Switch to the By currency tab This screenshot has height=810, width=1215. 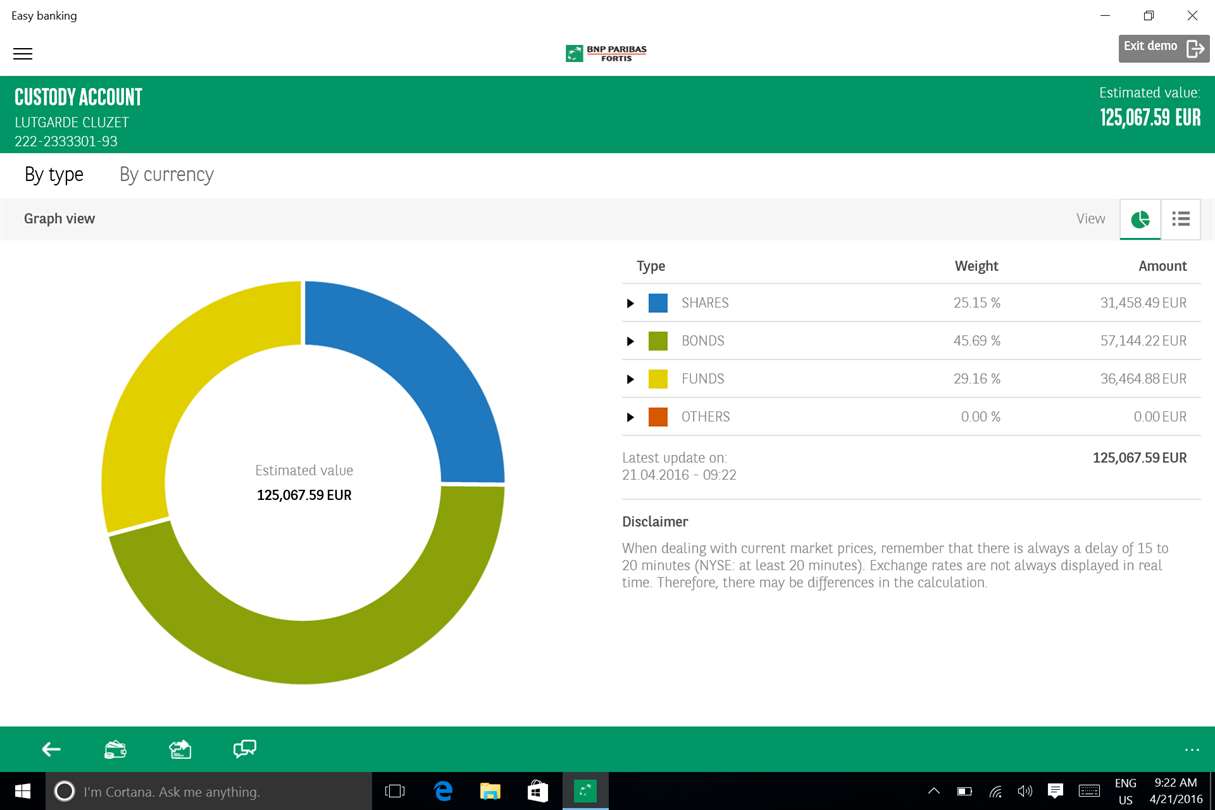point(166,174)
